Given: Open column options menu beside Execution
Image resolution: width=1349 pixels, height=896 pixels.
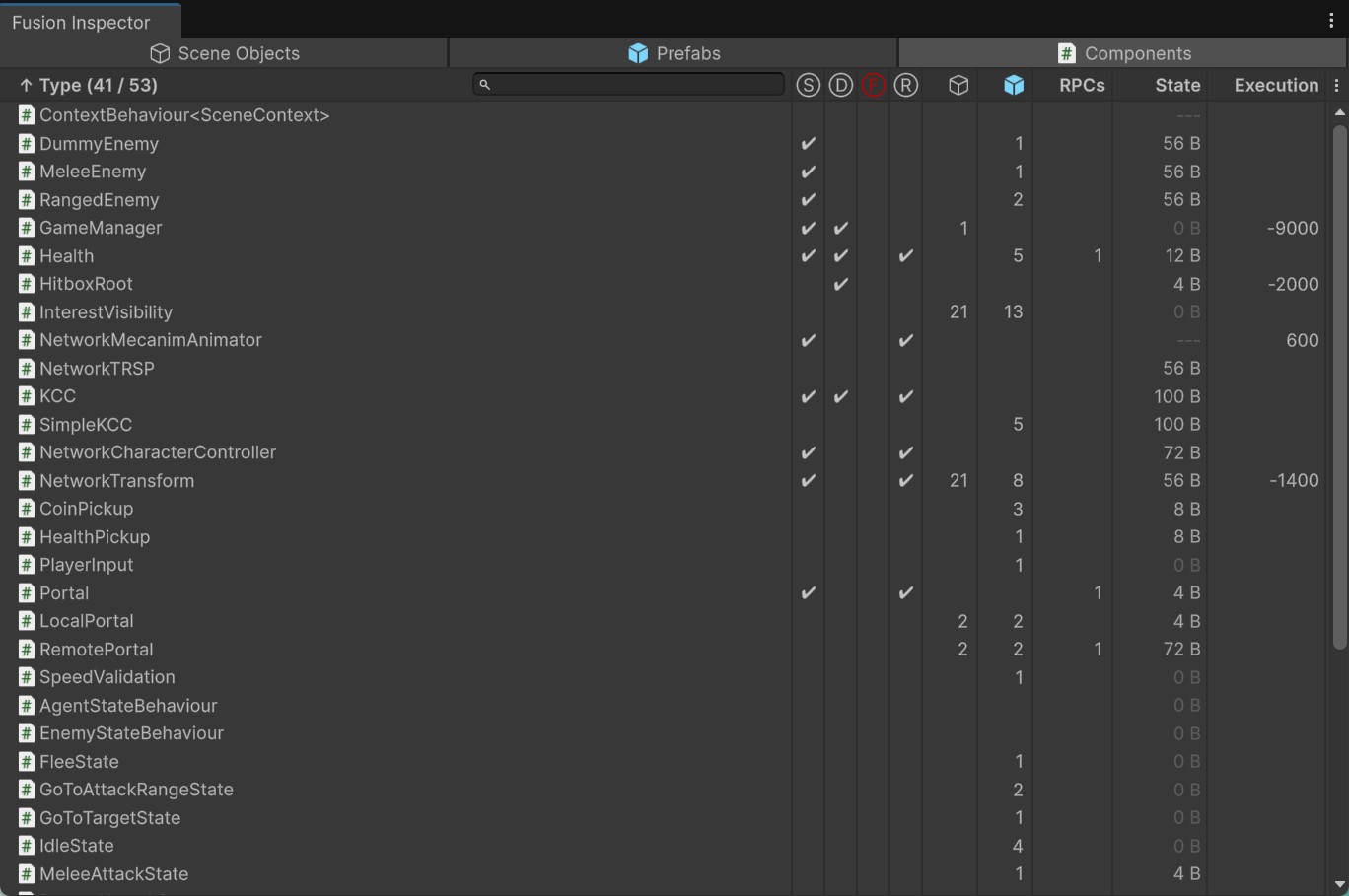Looking at the screenshot, I should coord(1336,86).
